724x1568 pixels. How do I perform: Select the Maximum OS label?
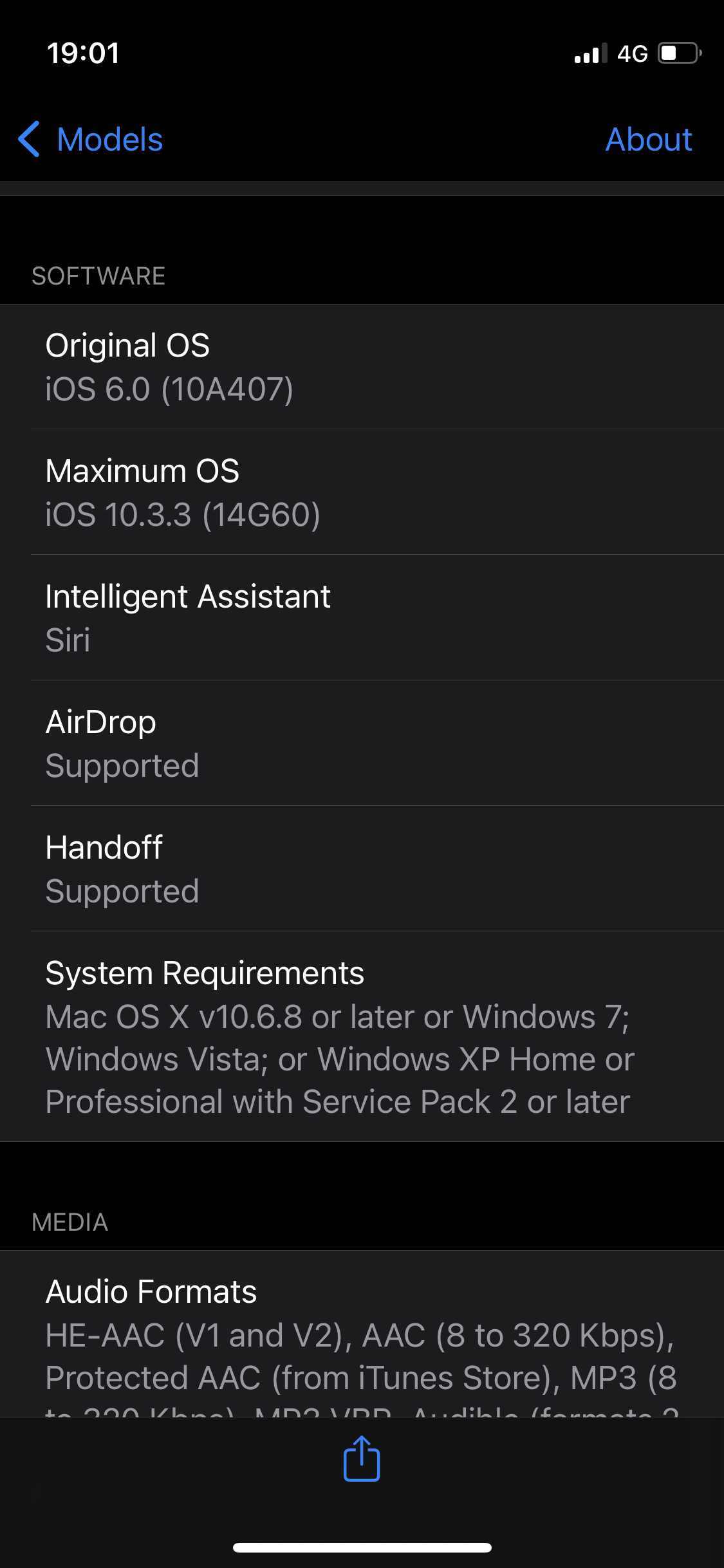pos(142,471)
